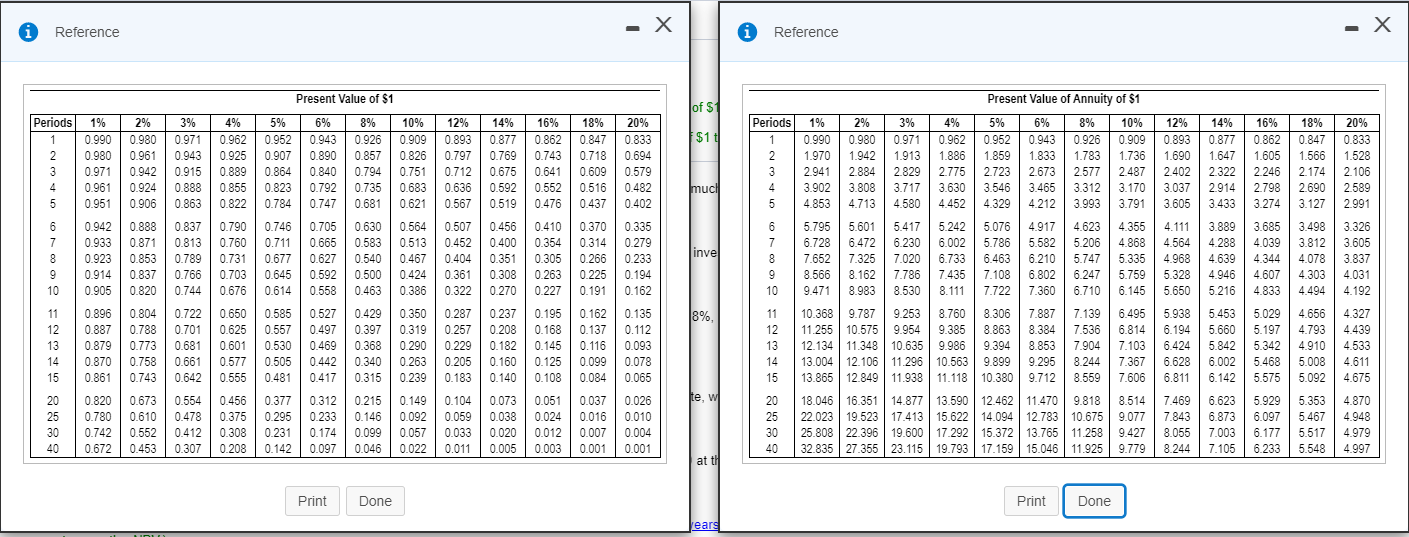Close the Present Value of $1 reference dialog
The width and height of the screenshot is (1409, 537).
663,26
